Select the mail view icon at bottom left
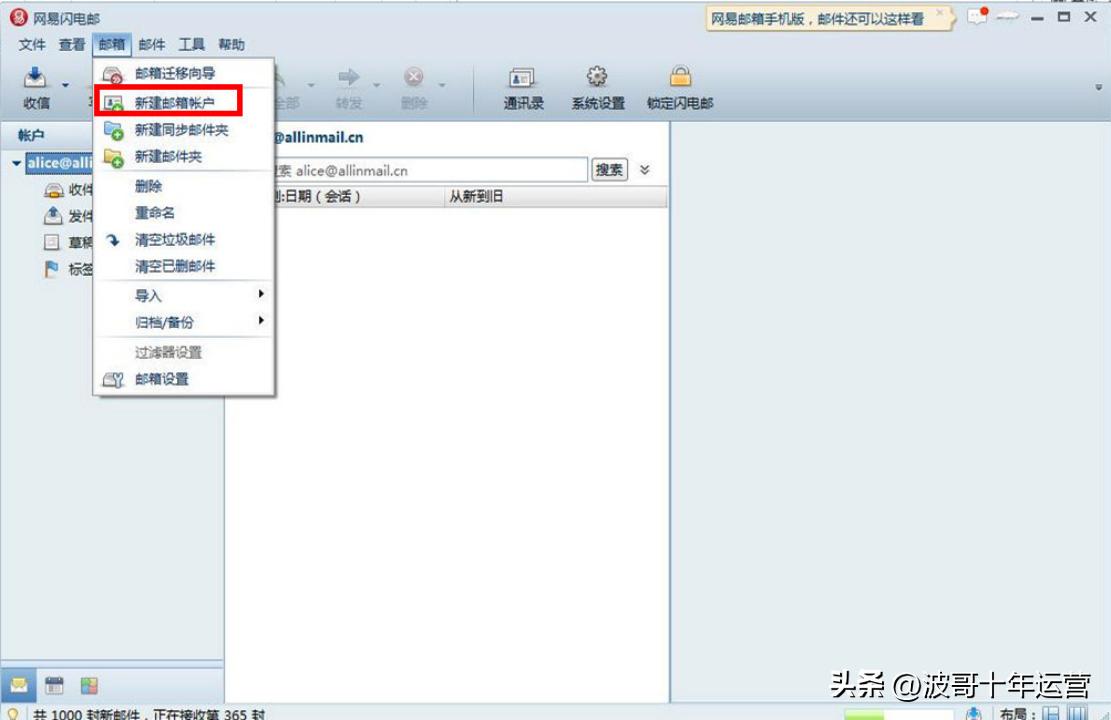Image resolution: width=1111 pixels, height=720 pixels. pyautogui.click(x=21, y=685)
